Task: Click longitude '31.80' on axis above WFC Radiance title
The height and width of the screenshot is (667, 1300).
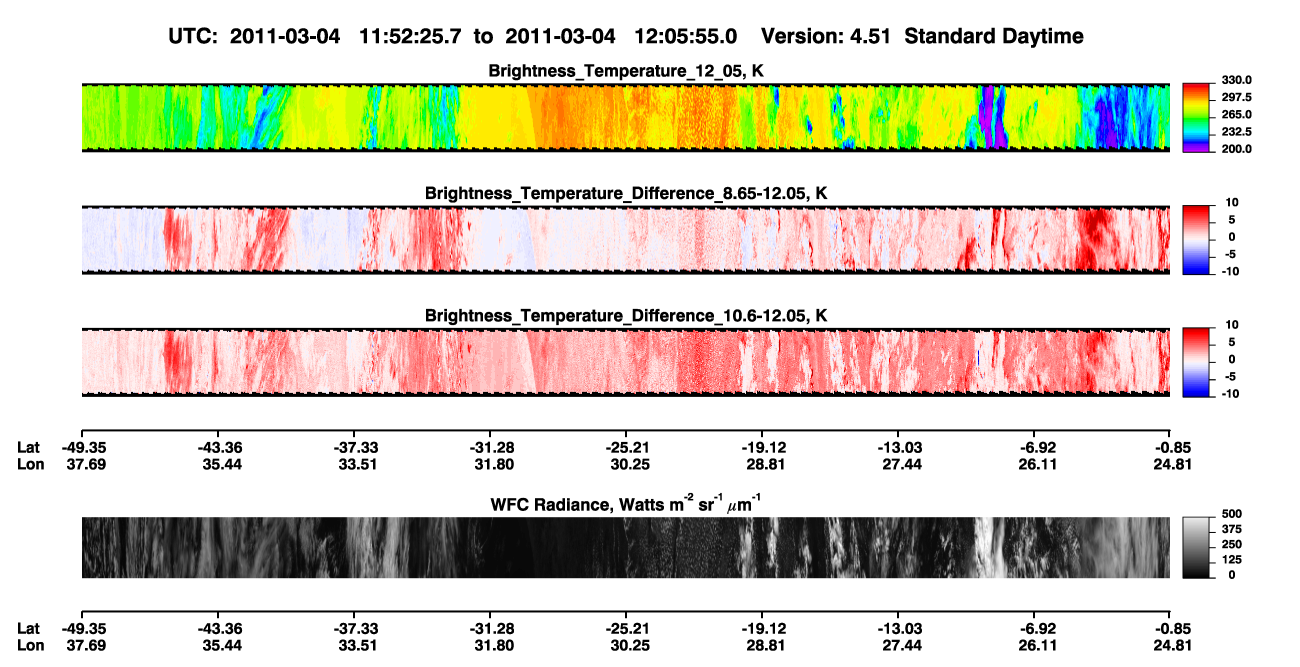Action: 492,463
